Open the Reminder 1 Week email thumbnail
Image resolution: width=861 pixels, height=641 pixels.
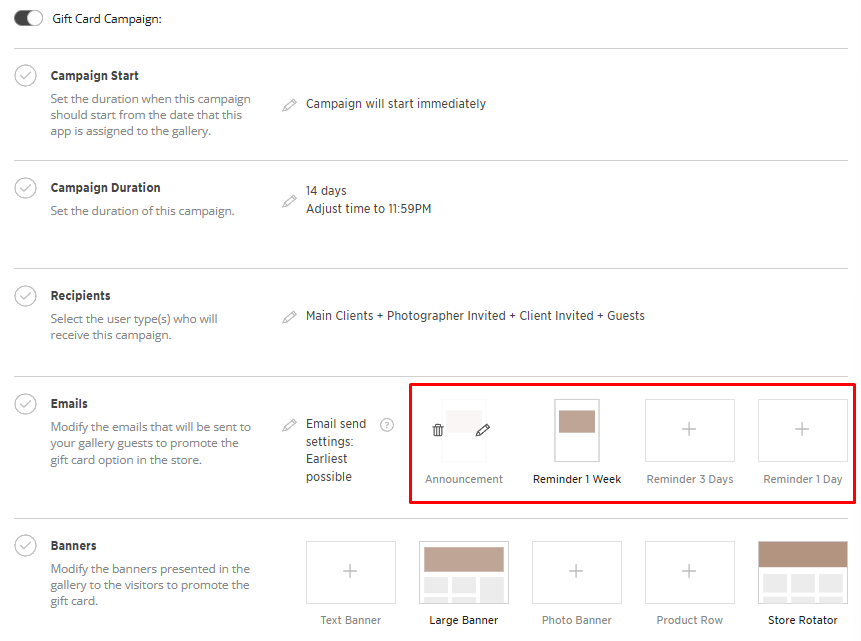577,430
